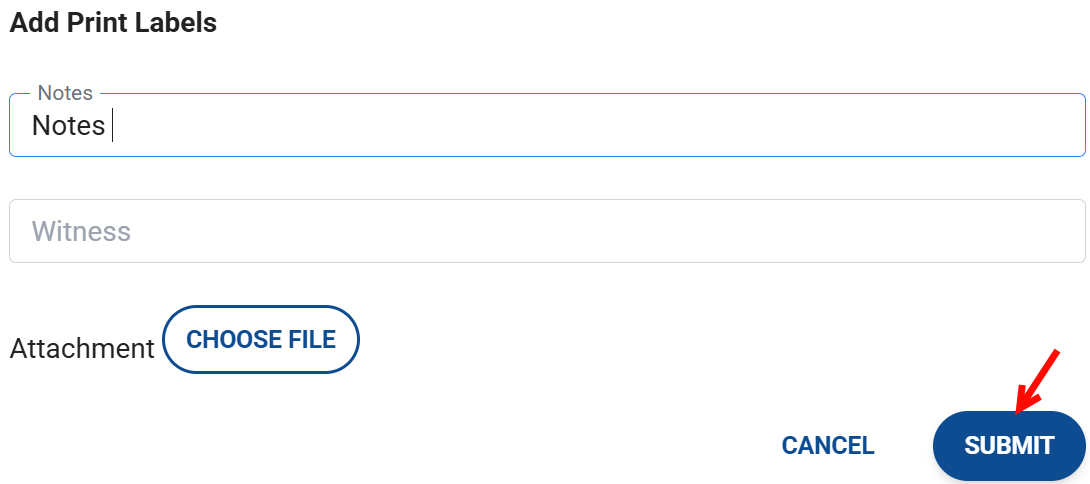Confirm the print labels with SUBMIT
1090x484 pixels.
pyautogui.click(x=1008, y=445)
